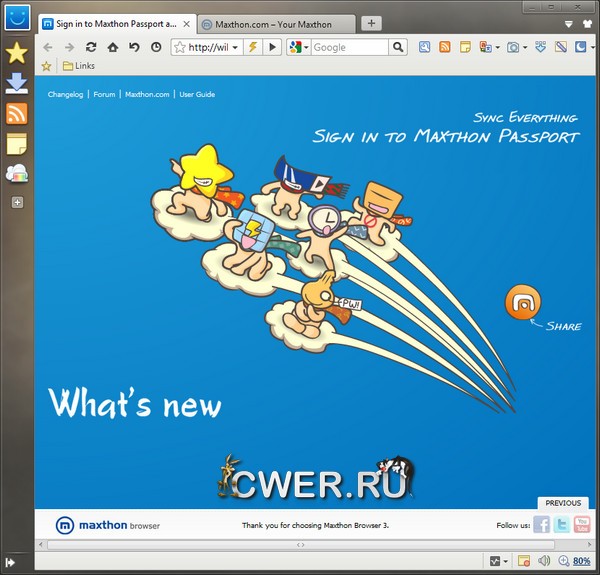Open the Facebook follow icon
The height and width of the screenshot is (575, 600).
541,525
